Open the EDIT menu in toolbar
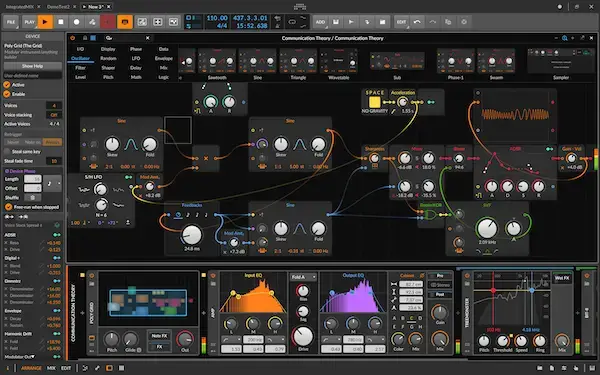 401,22
